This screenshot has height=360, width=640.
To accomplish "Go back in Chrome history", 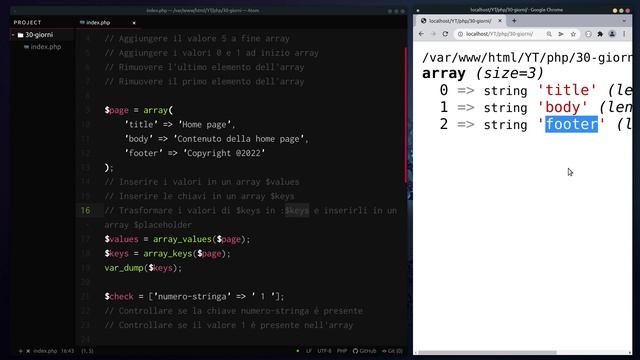I will tap(422, 34).
